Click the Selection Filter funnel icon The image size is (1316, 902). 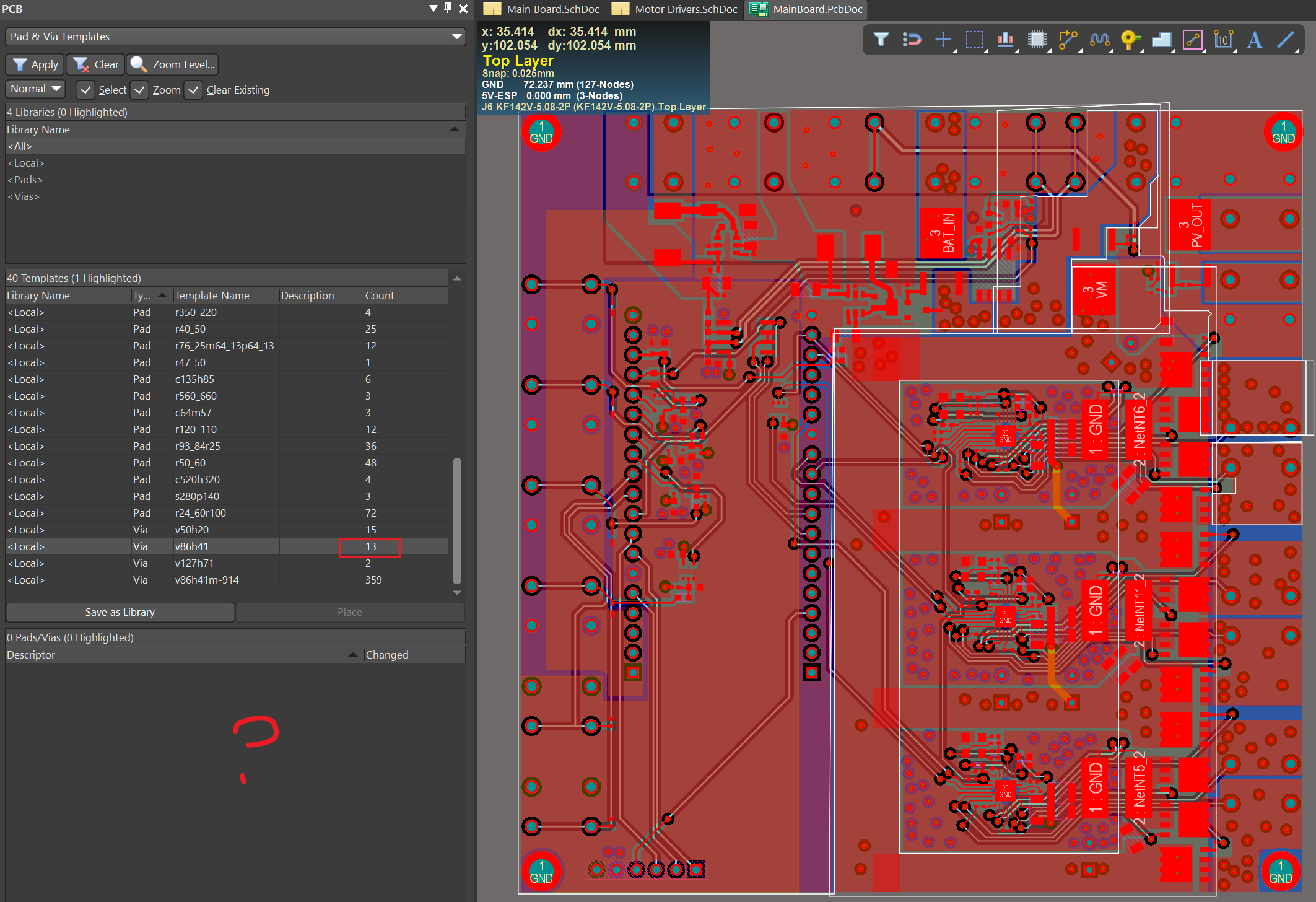tap(881, 40)
